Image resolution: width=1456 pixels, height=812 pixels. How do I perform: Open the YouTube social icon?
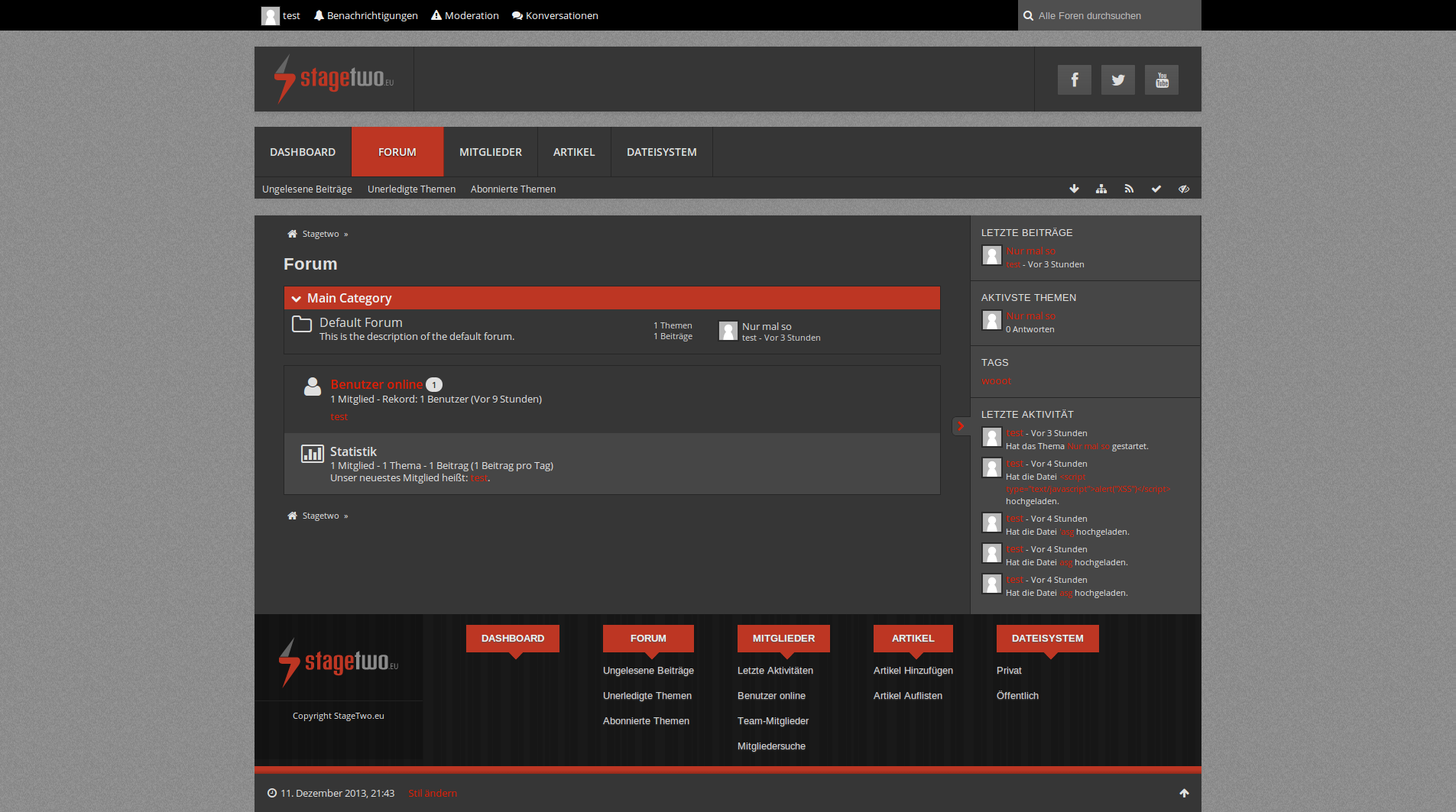pos(1161,80)
